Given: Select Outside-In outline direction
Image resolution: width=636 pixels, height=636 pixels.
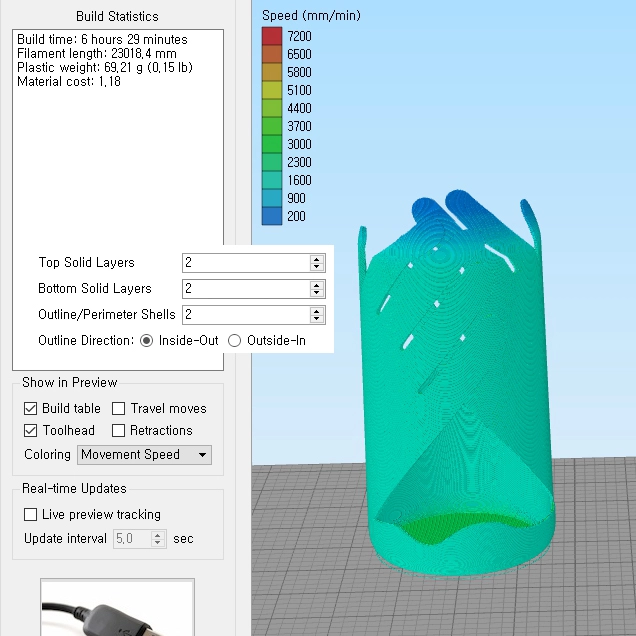Looking at the screenshot, I should point(235,340).
